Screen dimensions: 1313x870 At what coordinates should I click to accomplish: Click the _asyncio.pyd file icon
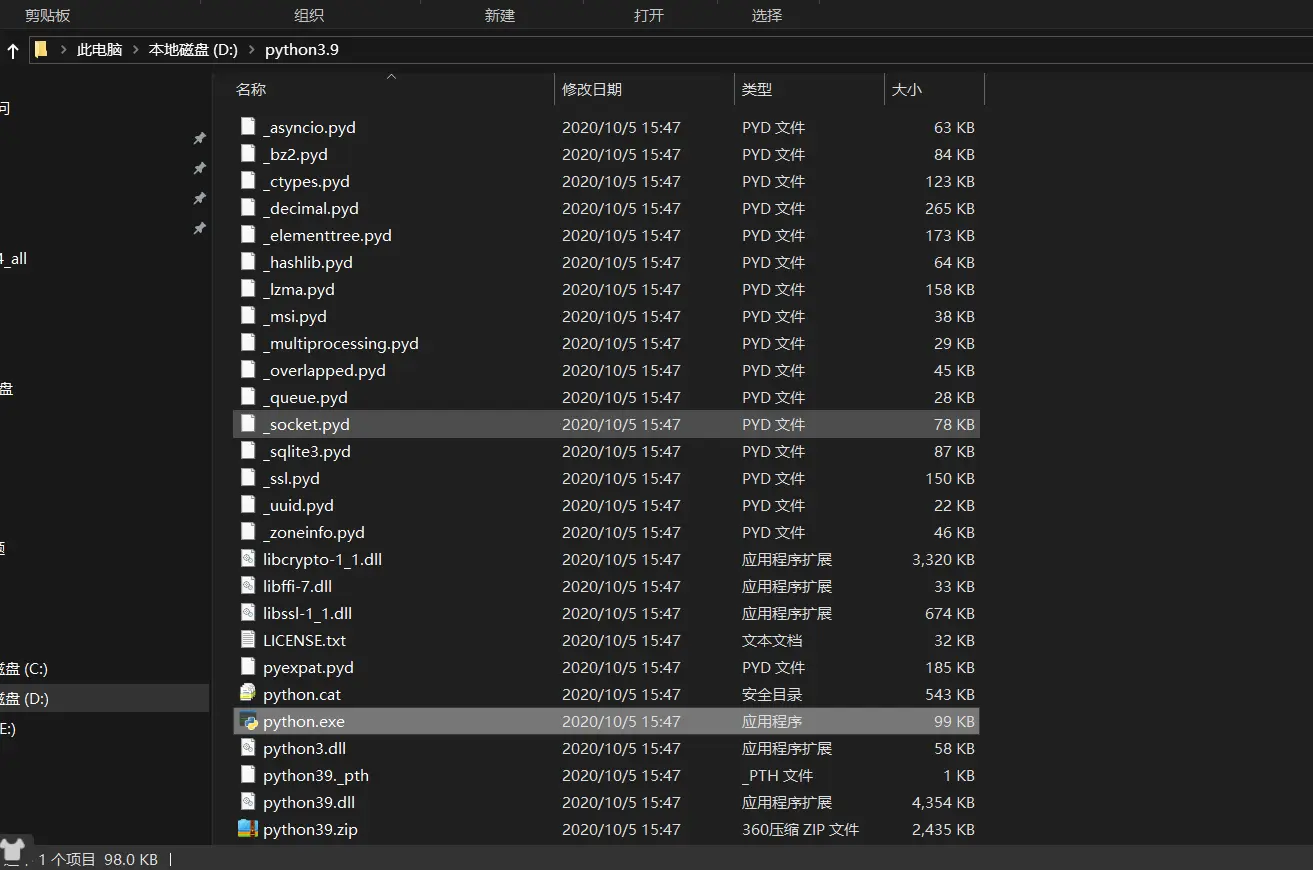tap(248, 127)
